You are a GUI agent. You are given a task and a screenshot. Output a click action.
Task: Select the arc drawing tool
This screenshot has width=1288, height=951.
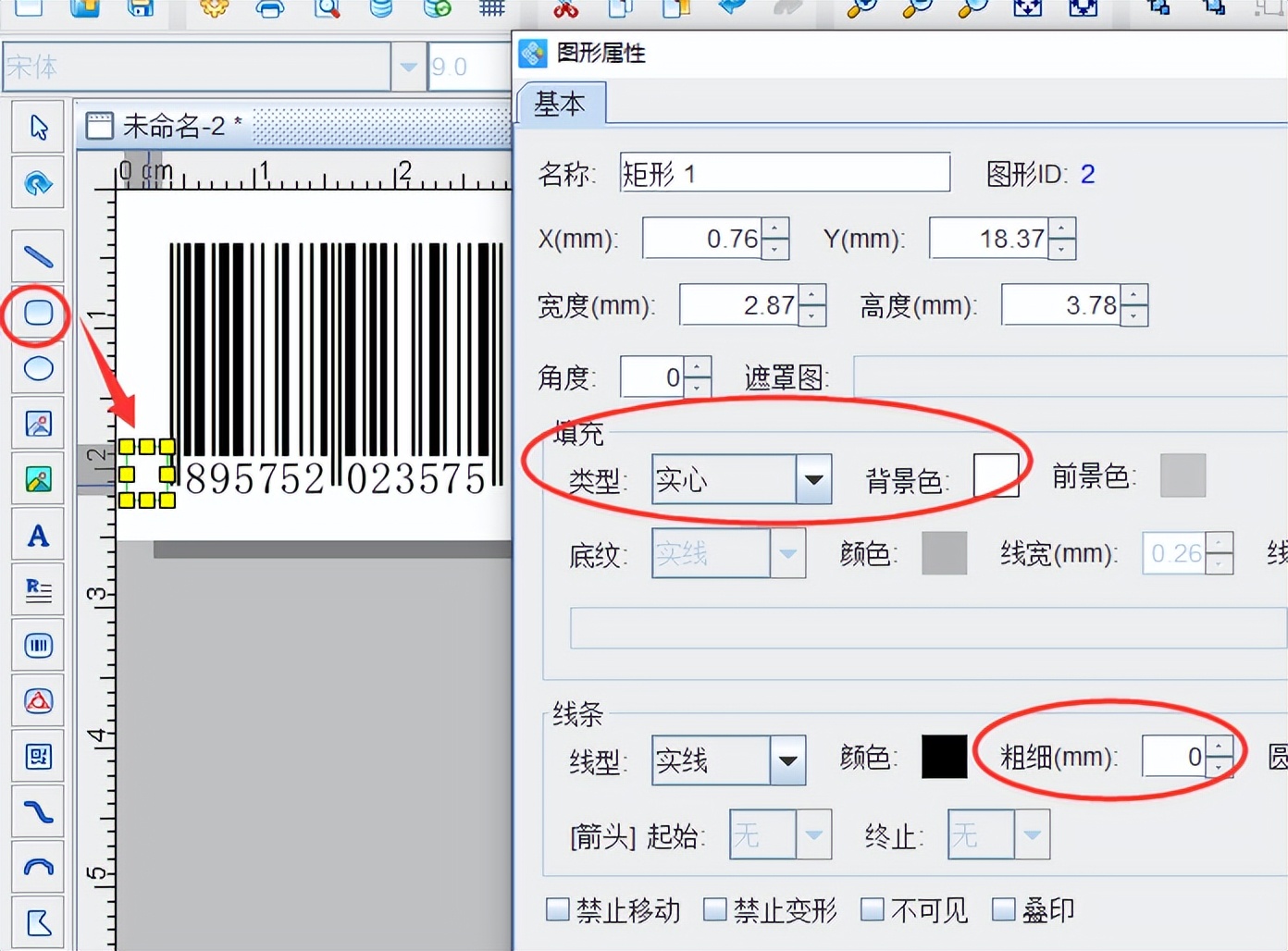pos(38,868)
